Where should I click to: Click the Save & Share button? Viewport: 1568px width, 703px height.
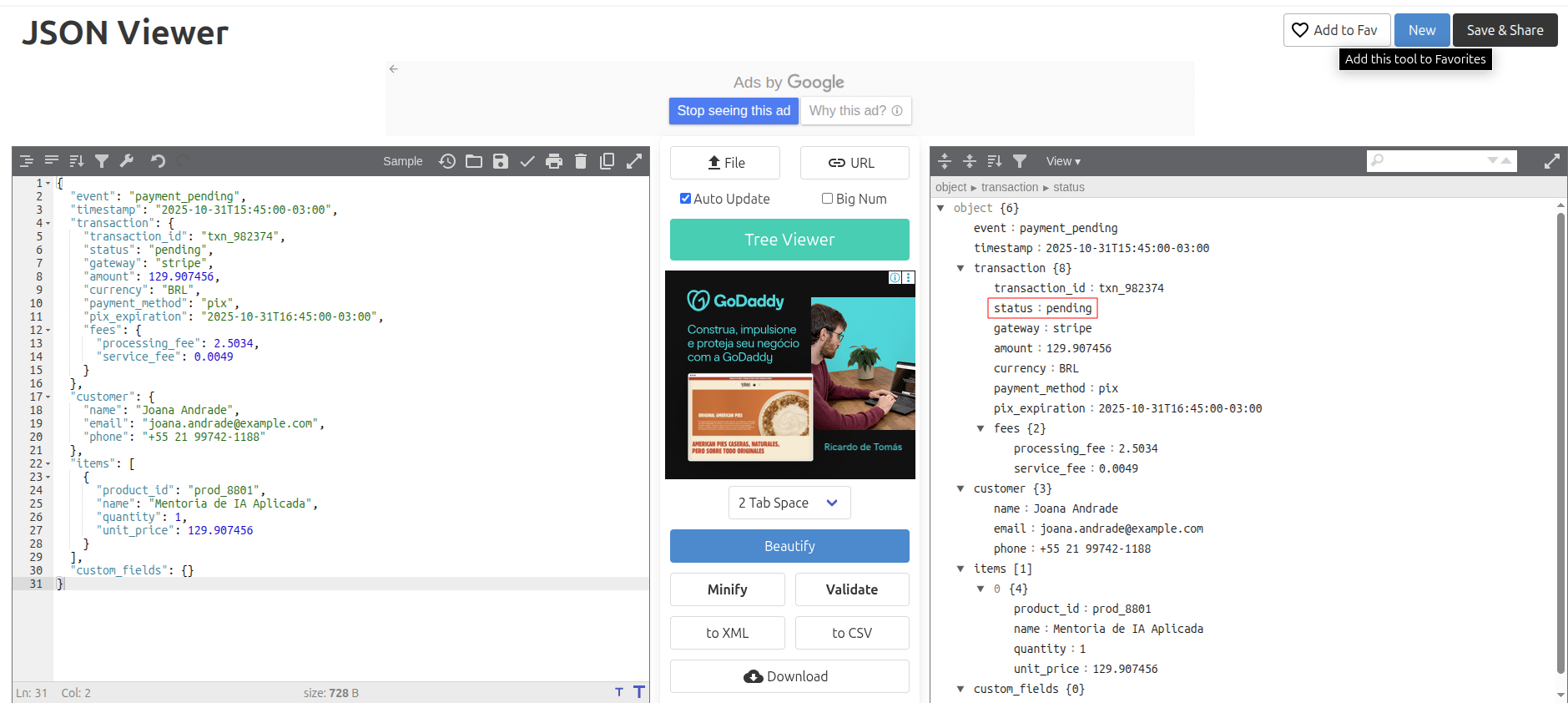(1505, 30)
